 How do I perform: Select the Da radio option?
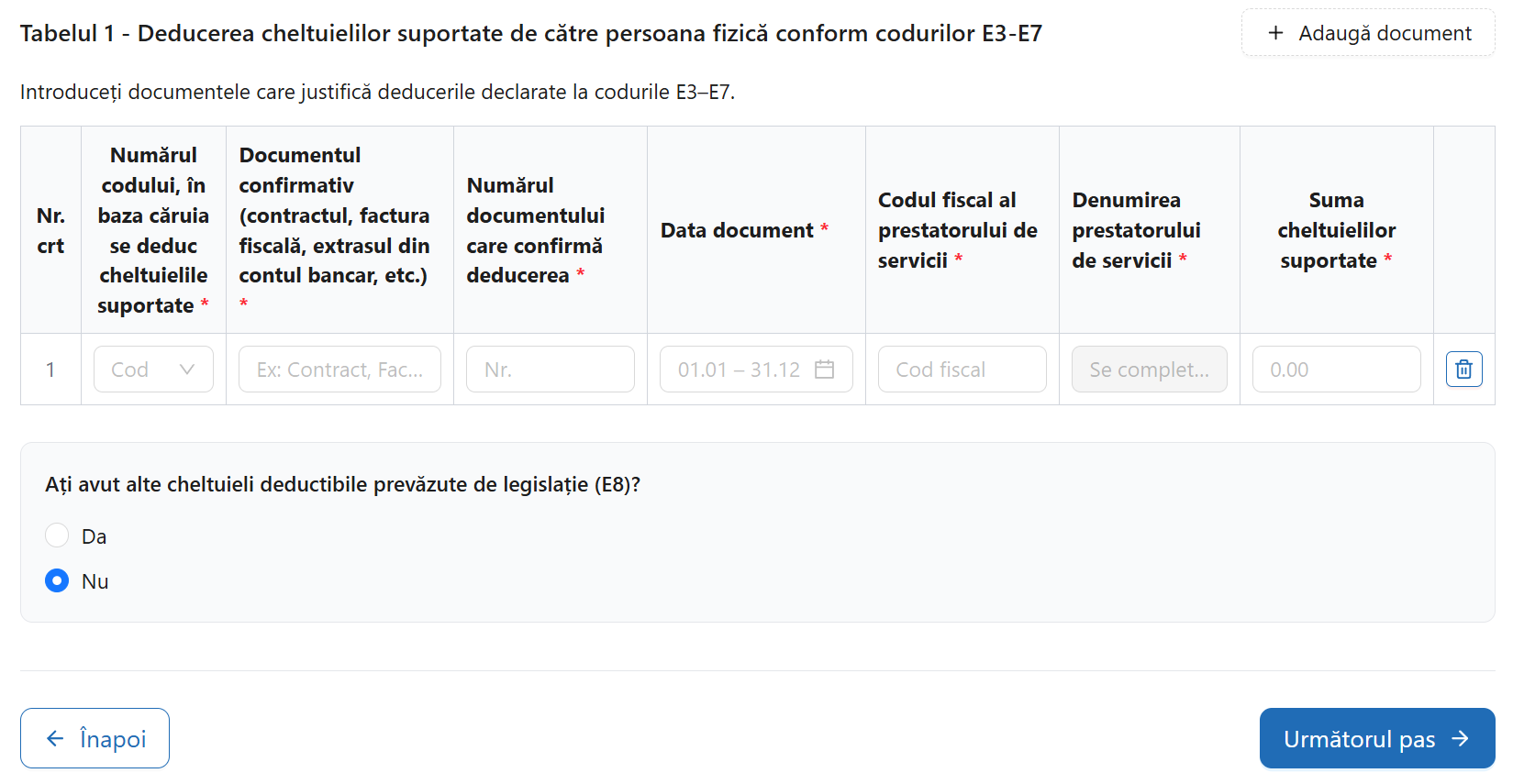click(x=57, y=536)
